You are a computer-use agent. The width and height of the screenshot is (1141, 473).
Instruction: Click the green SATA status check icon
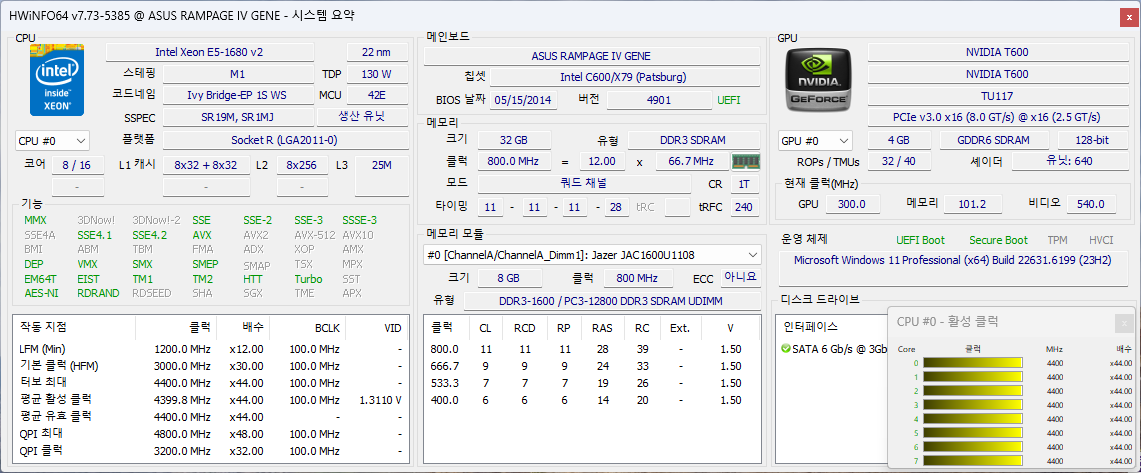785,349
